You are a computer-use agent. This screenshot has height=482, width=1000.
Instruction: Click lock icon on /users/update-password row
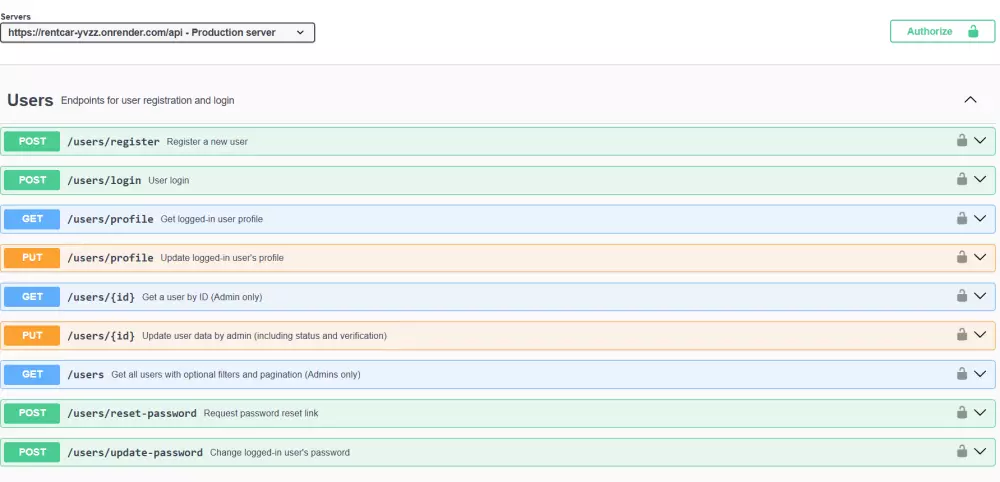[961, 451]
